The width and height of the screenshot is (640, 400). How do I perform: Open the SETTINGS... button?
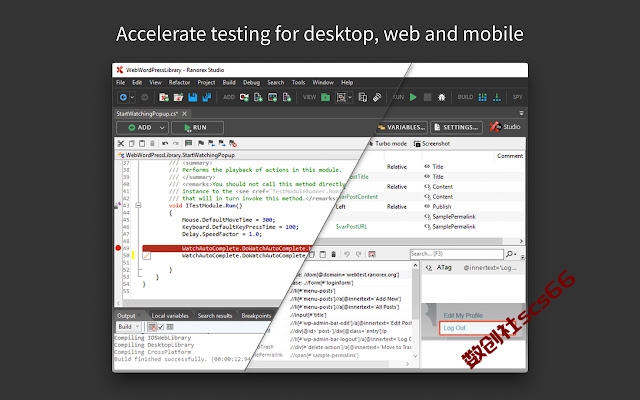456,127
